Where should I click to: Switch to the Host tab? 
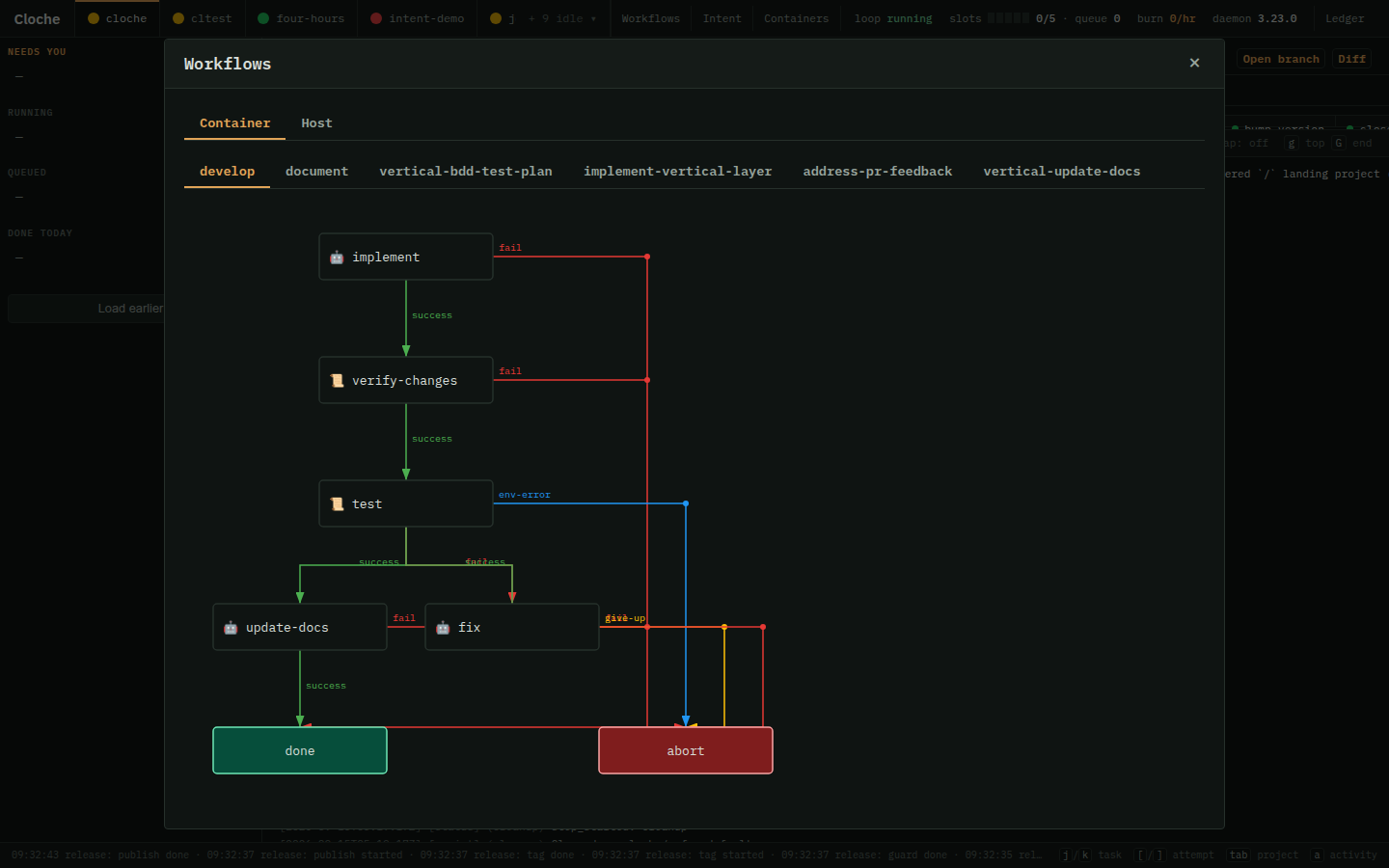(x=316, y=123)
